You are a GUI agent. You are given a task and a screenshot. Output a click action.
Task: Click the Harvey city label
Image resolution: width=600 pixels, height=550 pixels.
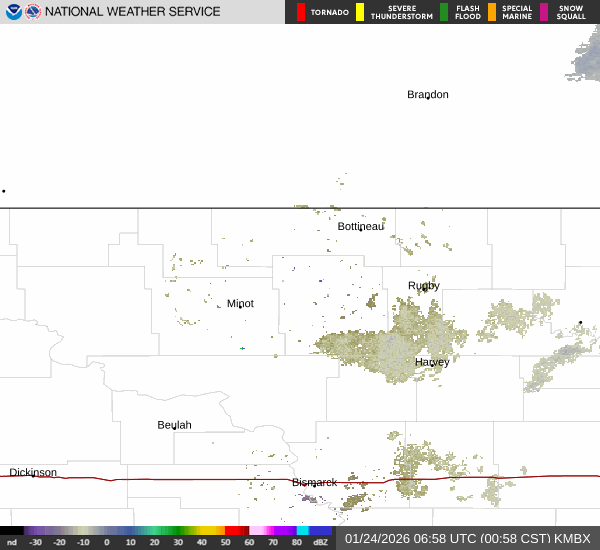tap(432, 362)
